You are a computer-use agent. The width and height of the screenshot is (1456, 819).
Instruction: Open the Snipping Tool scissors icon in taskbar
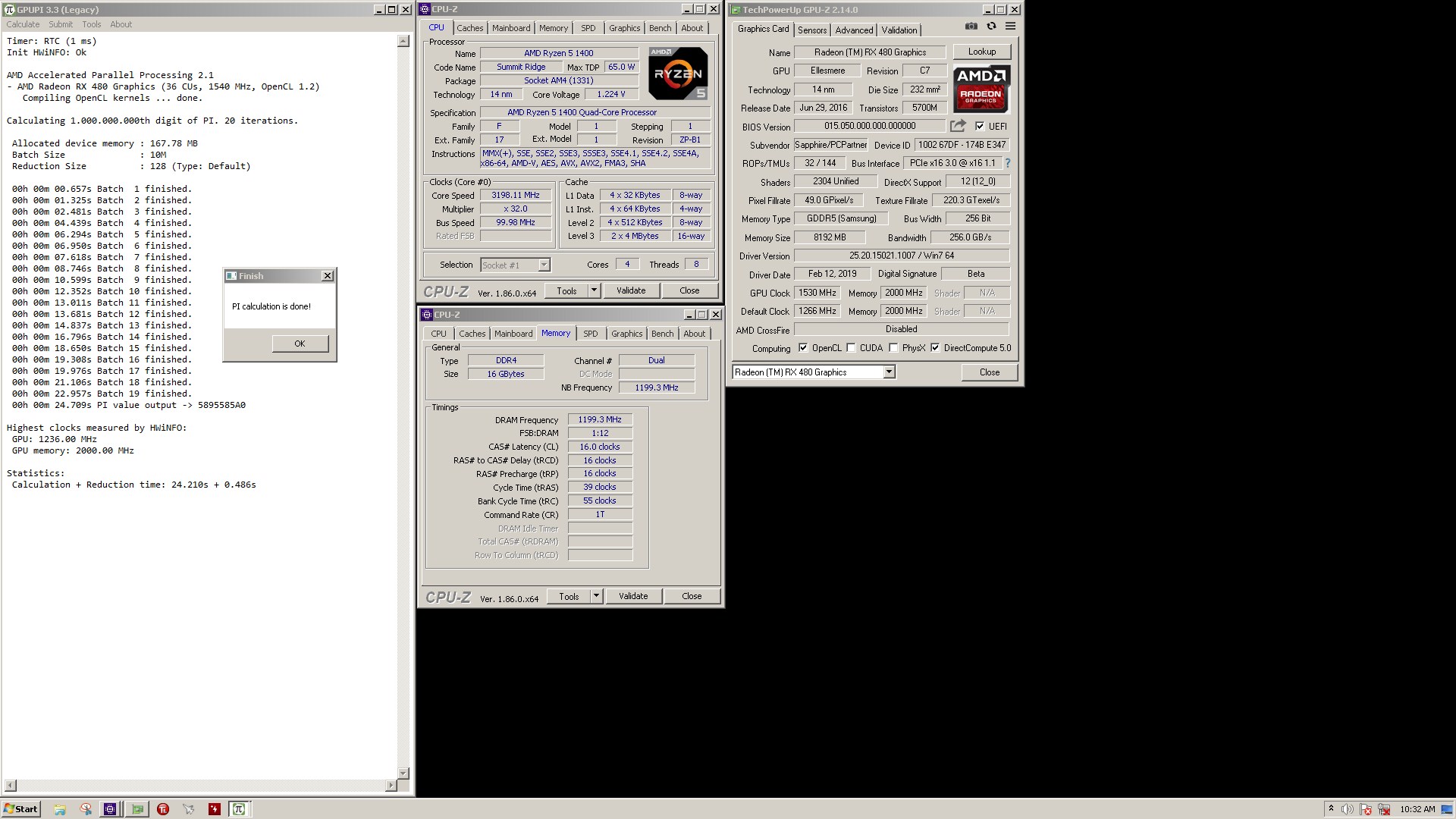click(x=86, y=809)
